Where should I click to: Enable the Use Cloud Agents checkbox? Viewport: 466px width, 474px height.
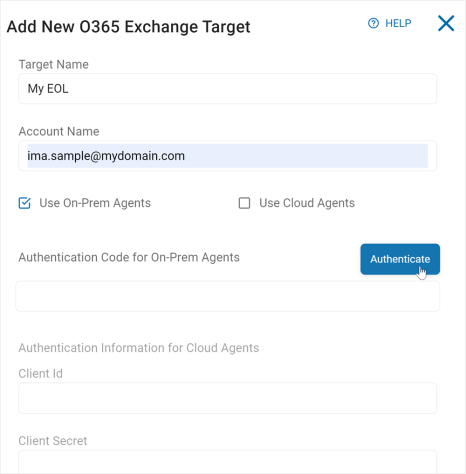(x=244, y=203)
